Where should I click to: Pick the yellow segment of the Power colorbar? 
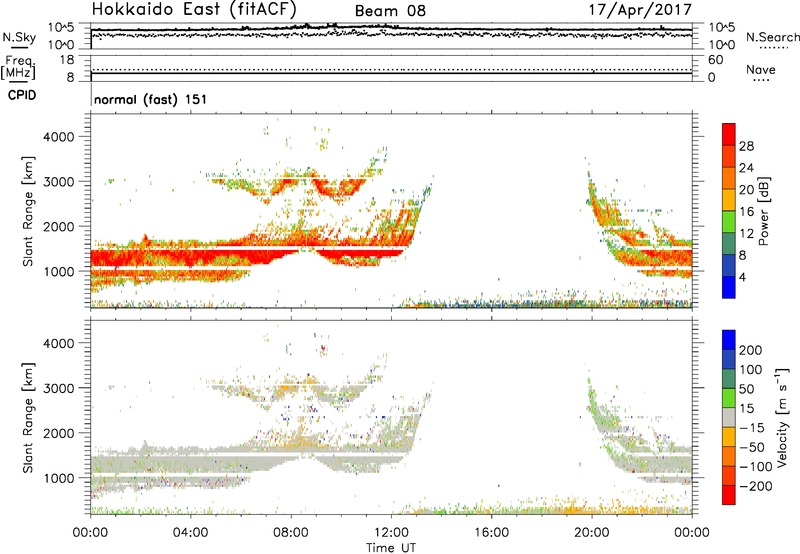point(729,199)
